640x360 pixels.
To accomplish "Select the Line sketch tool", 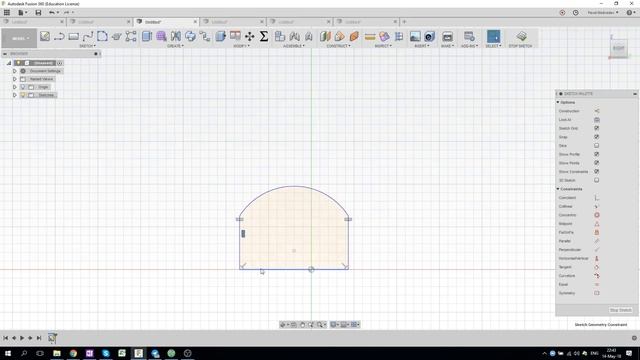I will 59,36.
